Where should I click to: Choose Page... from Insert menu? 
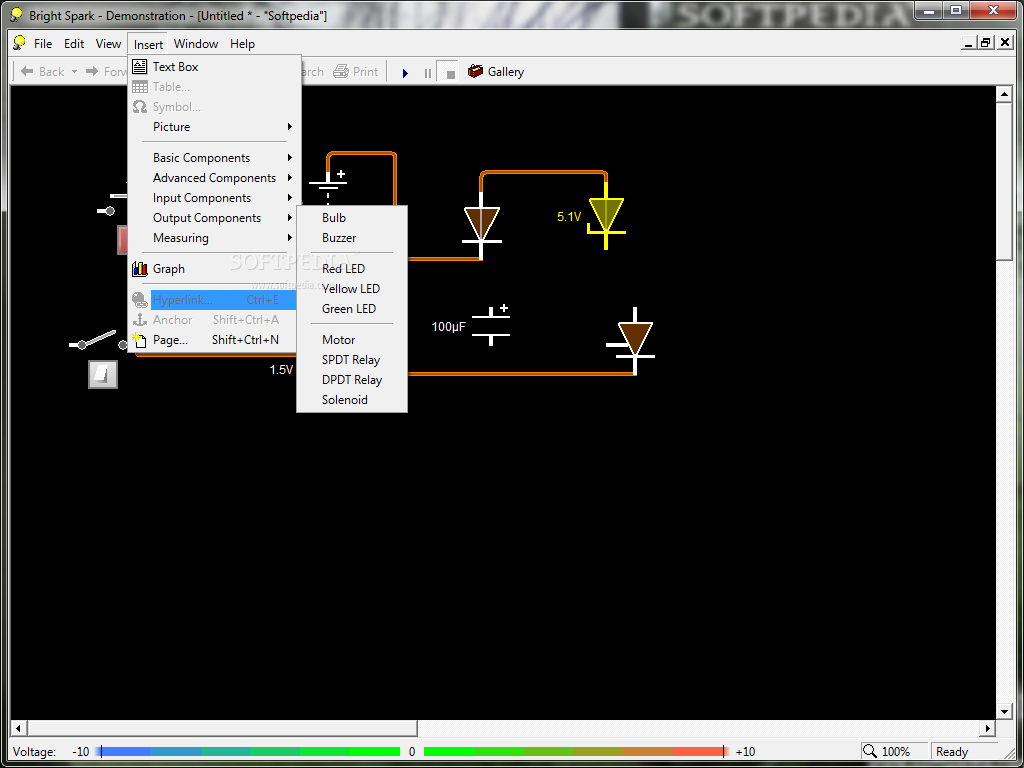[214, 340]
